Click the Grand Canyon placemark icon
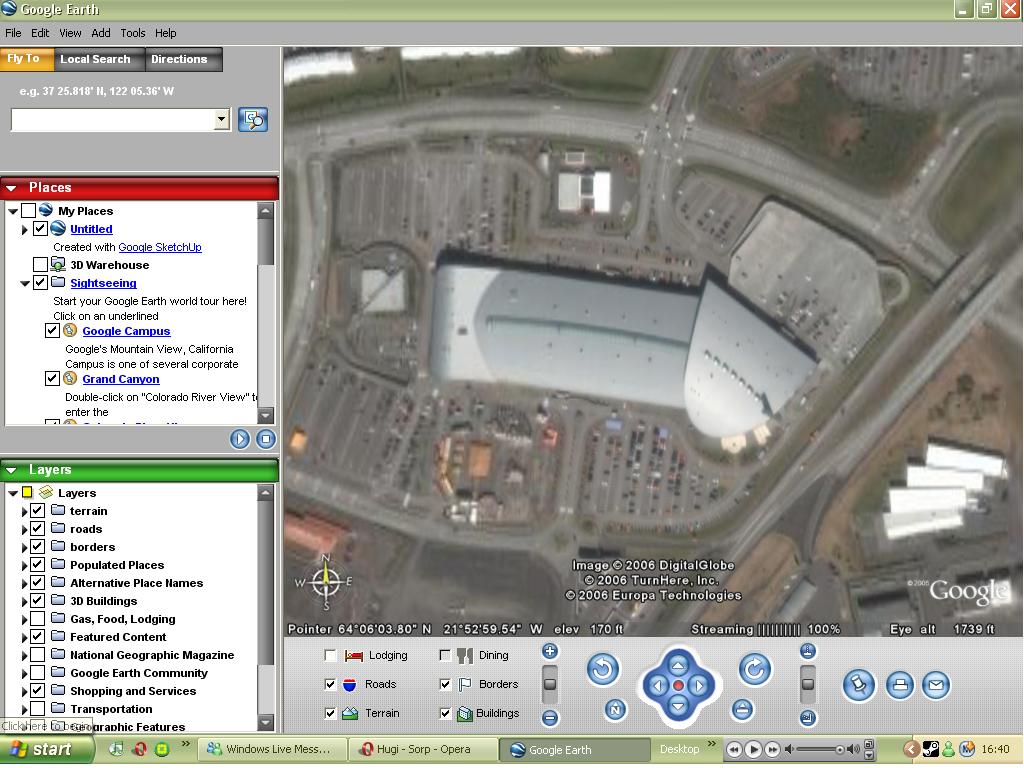1024x768 pixels. (70, 379)
